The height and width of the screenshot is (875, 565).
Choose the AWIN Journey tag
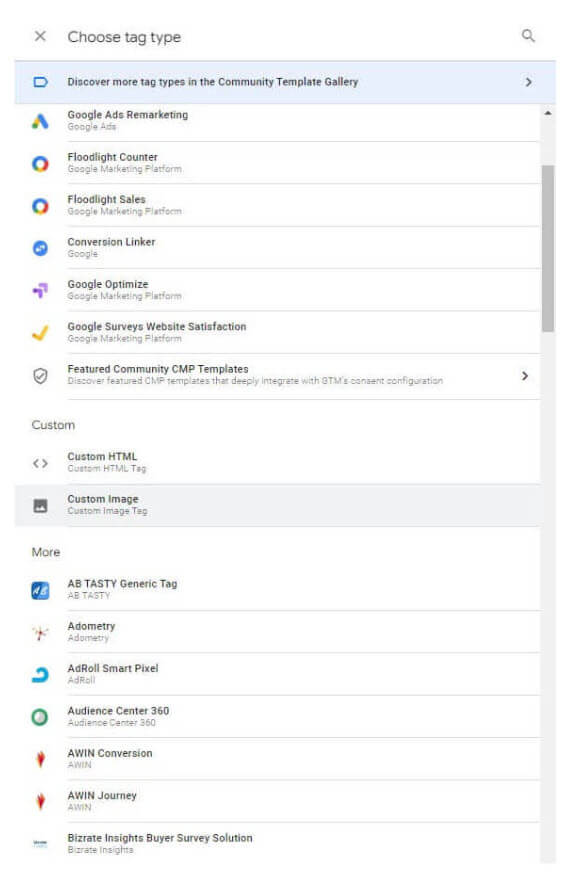pos(277,802)
